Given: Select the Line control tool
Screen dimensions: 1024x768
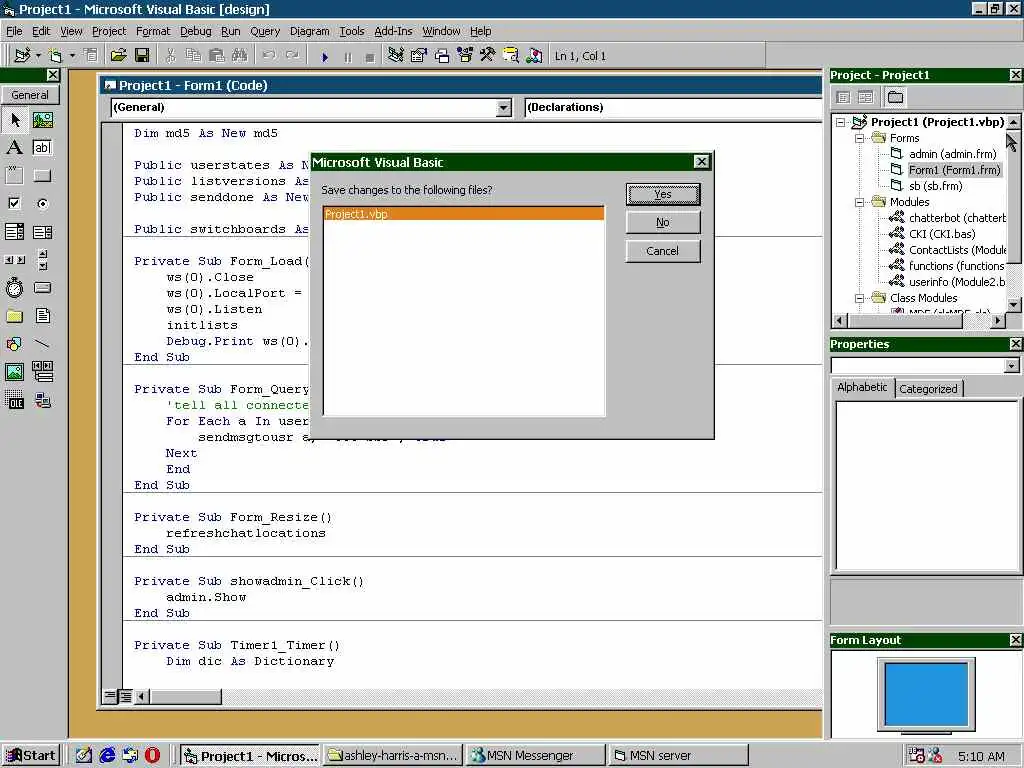Looking at the screenshot, I should click(x=42, y=344).
